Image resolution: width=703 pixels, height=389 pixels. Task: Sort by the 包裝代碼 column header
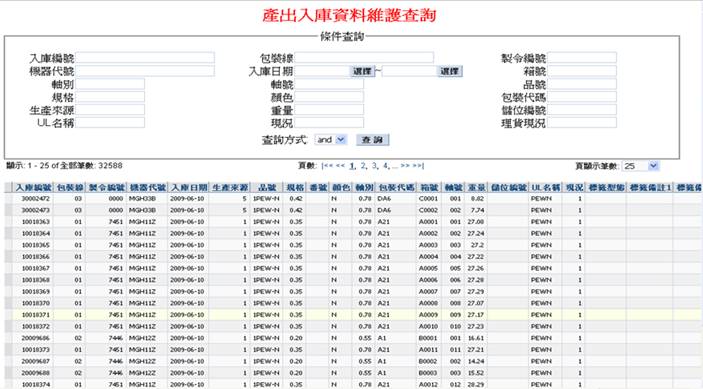click(x=396, y=187)
